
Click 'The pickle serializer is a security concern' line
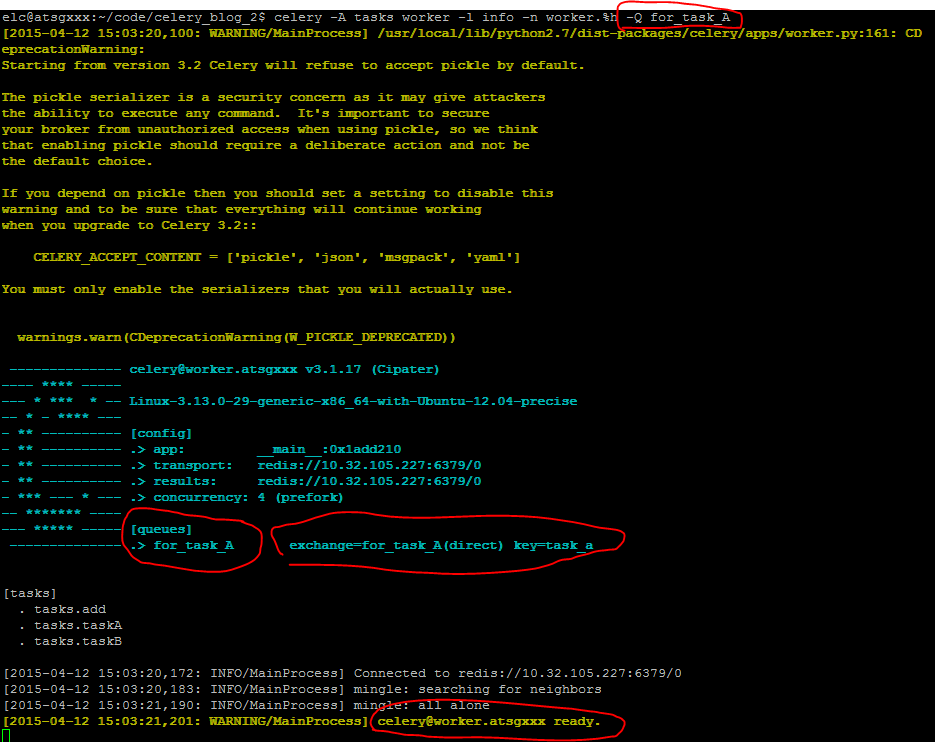pos(273,97)
